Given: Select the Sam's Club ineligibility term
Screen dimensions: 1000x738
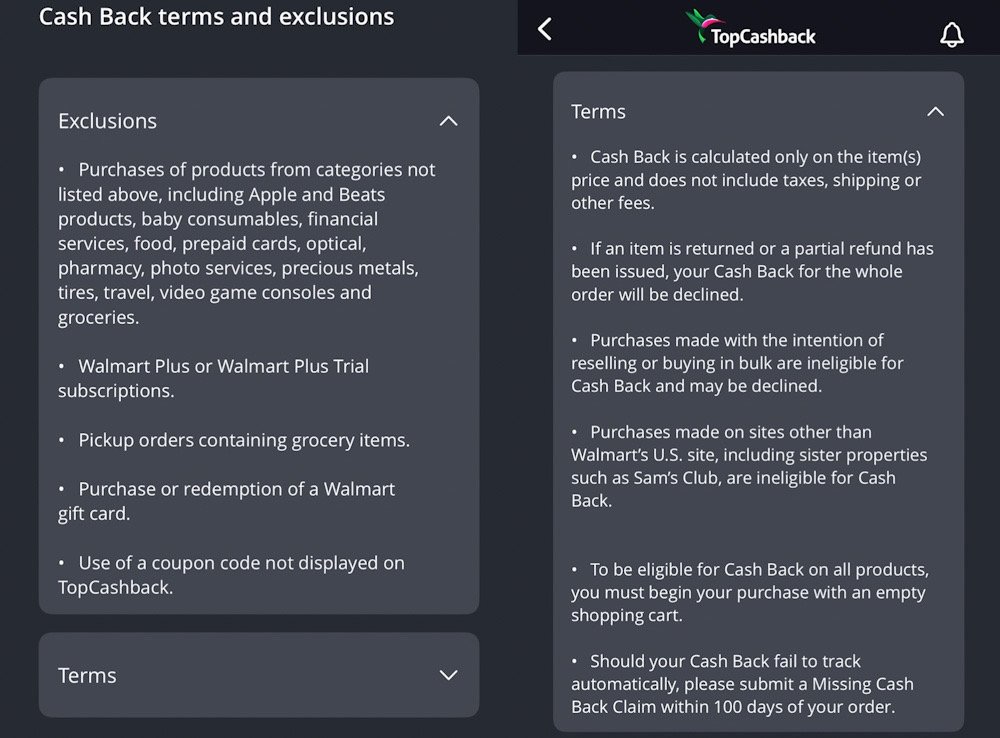Looking at the screenshot, I should tap(748, 466).
